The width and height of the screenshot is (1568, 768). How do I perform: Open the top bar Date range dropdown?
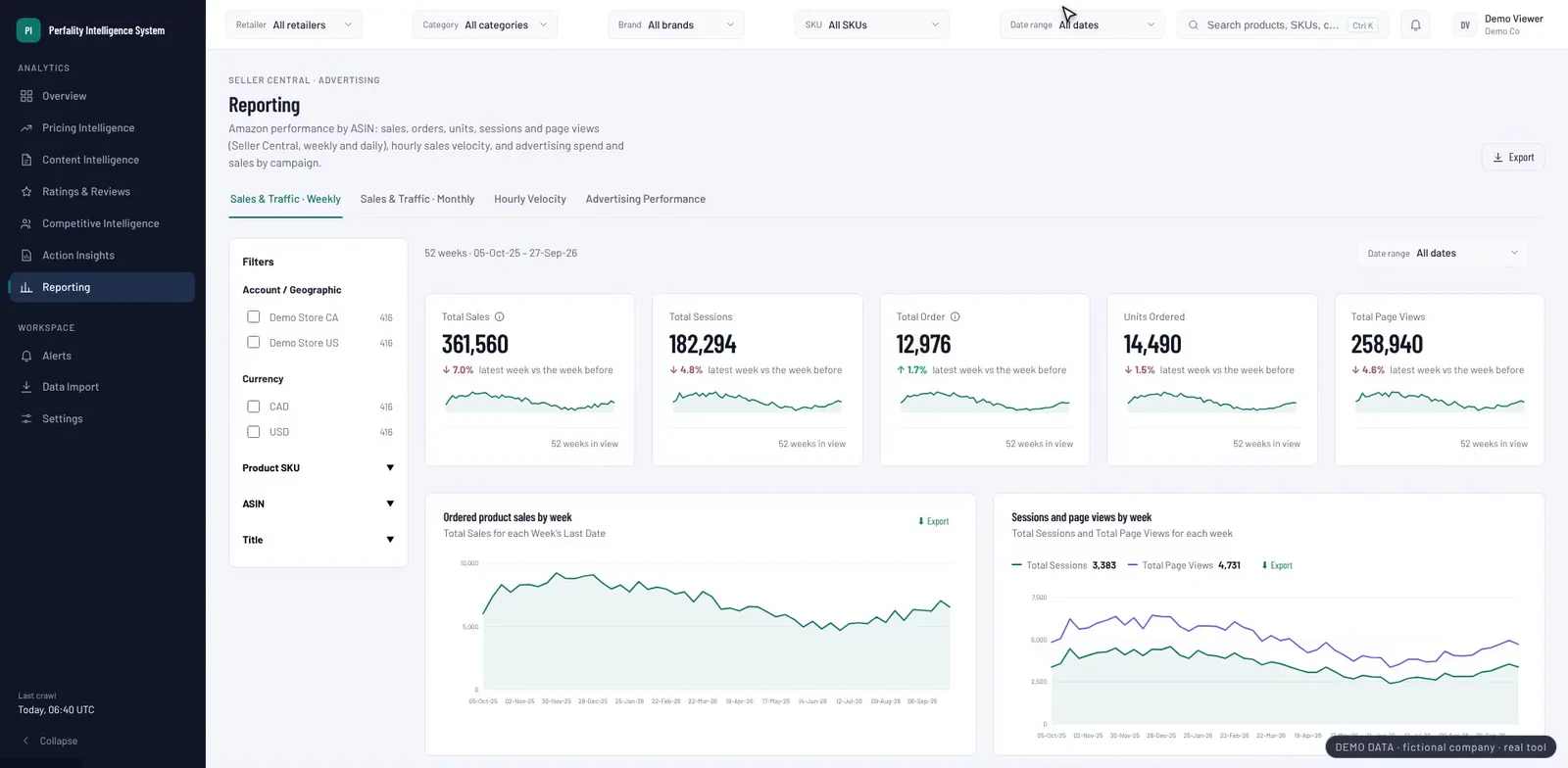1082,25
